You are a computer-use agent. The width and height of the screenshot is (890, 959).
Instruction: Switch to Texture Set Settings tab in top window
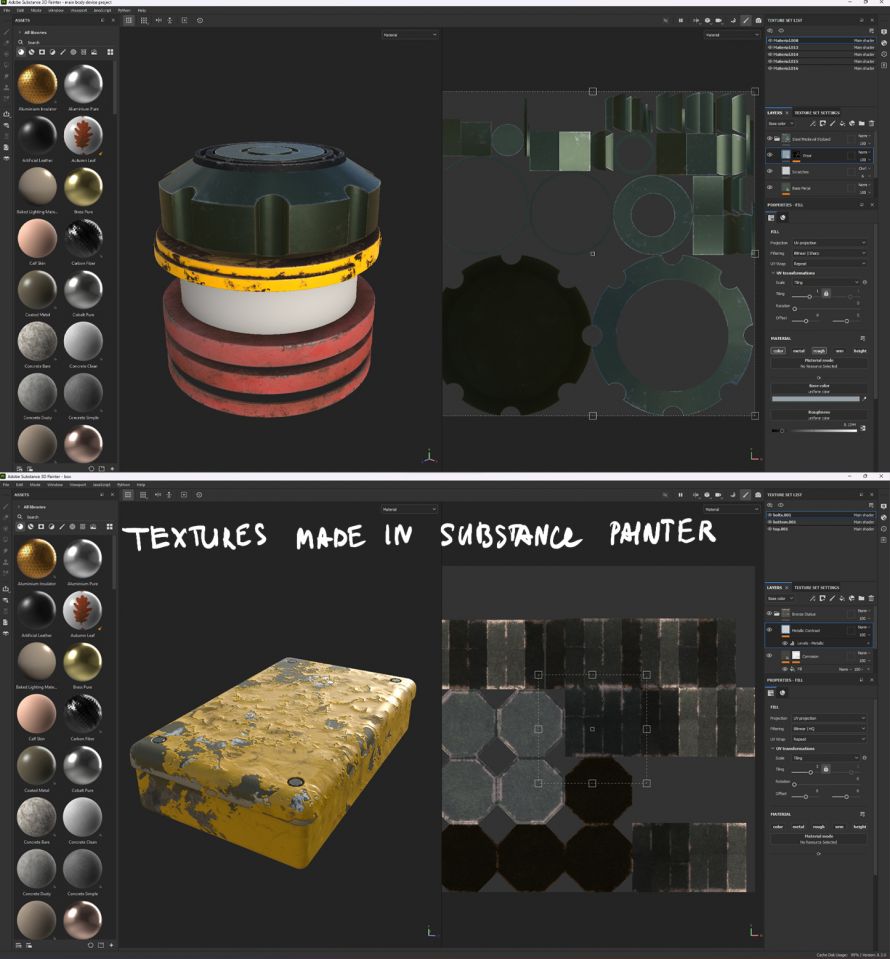(817, 113)
